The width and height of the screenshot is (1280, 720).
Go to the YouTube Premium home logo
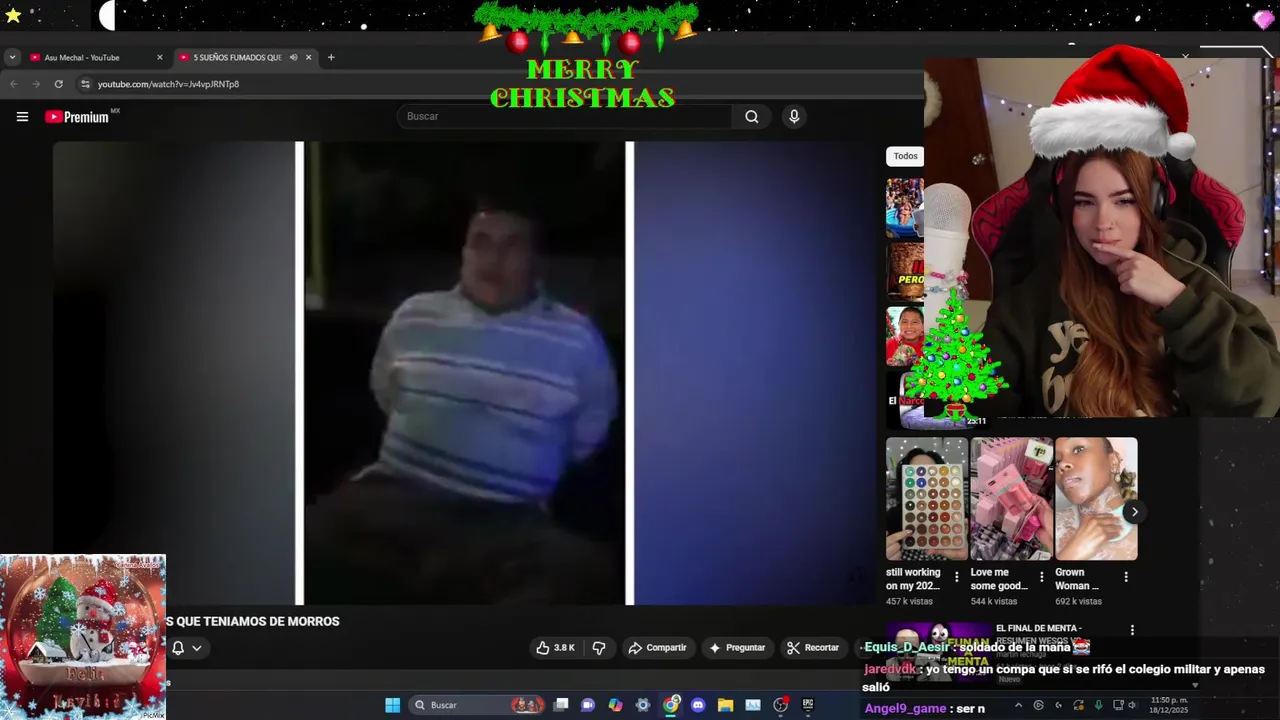coord(77,117)
